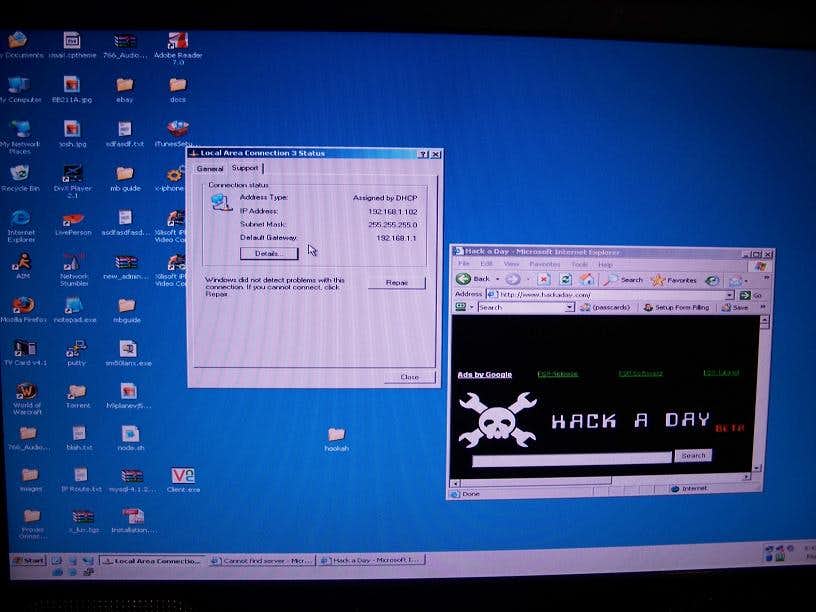
Task: Click the Repair button
Action: click(x=397, y=283)
